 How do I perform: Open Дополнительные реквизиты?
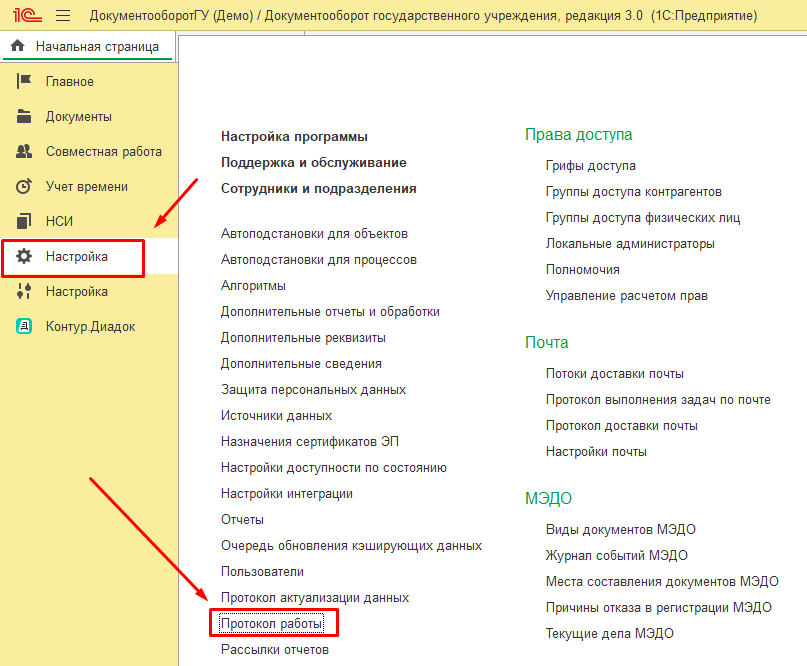pyautogui.click(x=303, y=338)
